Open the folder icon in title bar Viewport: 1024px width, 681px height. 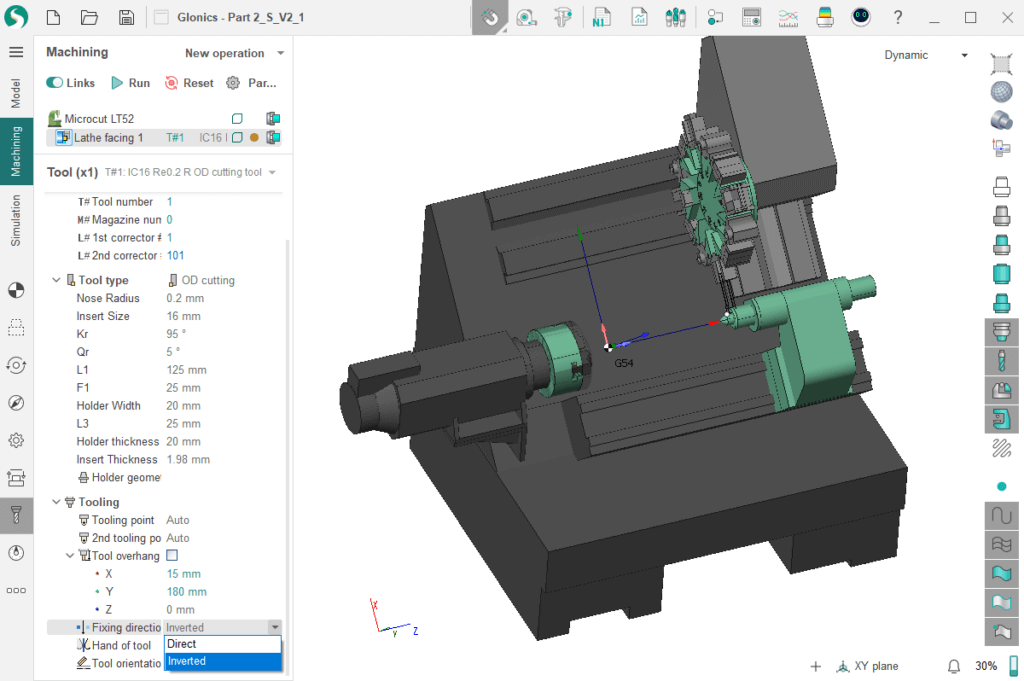(x=89, y=17)
